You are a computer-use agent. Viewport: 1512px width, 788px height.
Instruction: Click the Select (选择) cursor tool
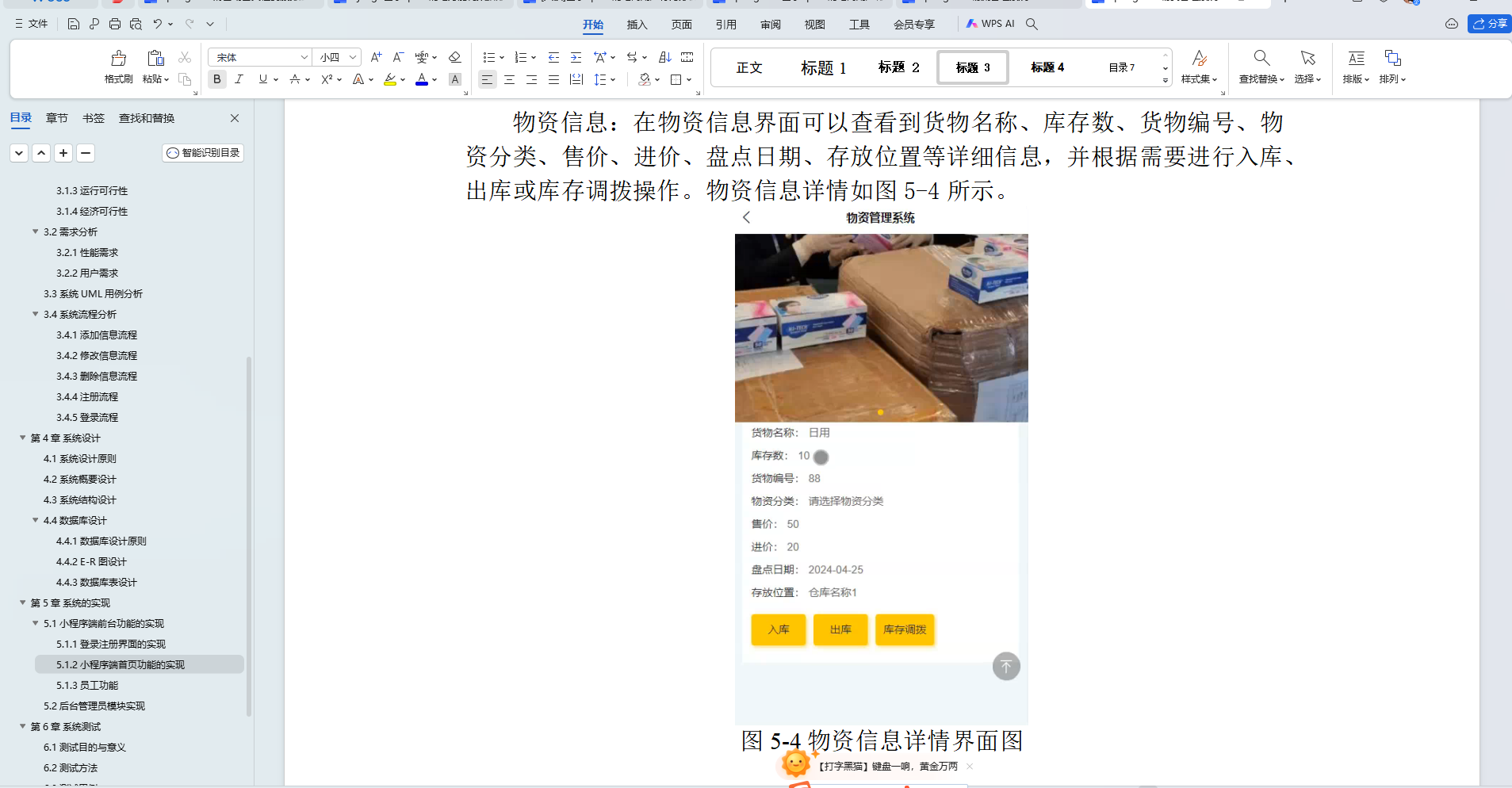tap(1307, 67)
